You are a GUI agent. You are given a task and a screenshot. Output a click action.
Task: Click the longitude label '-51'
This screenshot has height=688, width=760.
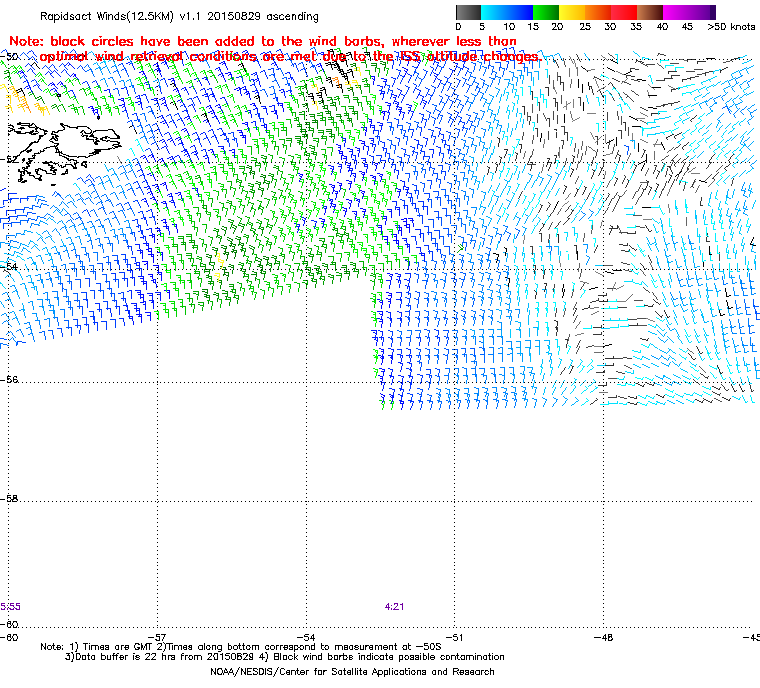tap(454, 638)
